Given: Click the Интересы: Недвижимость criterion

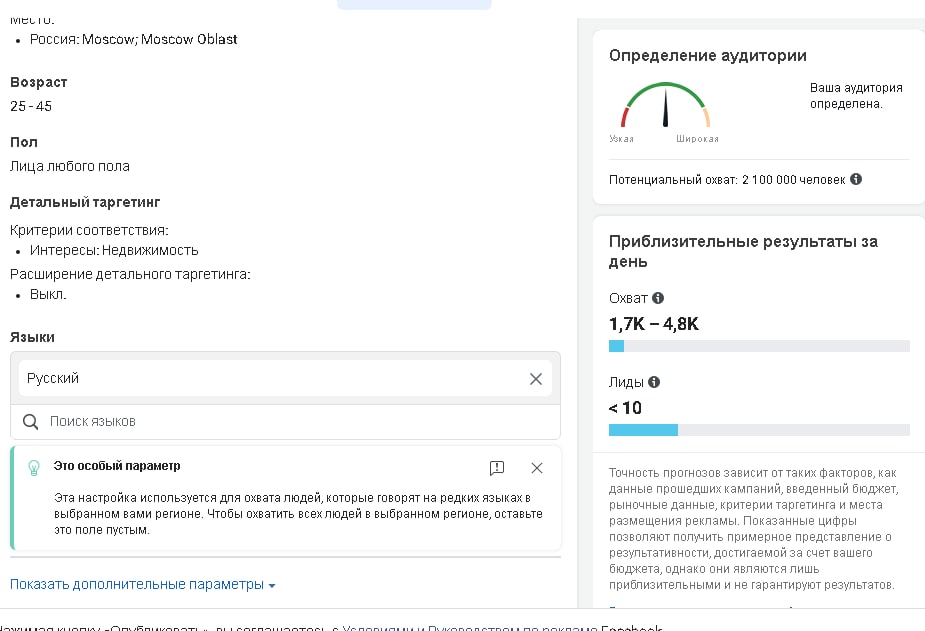Looking at the screenshot, I should [114, 250].
